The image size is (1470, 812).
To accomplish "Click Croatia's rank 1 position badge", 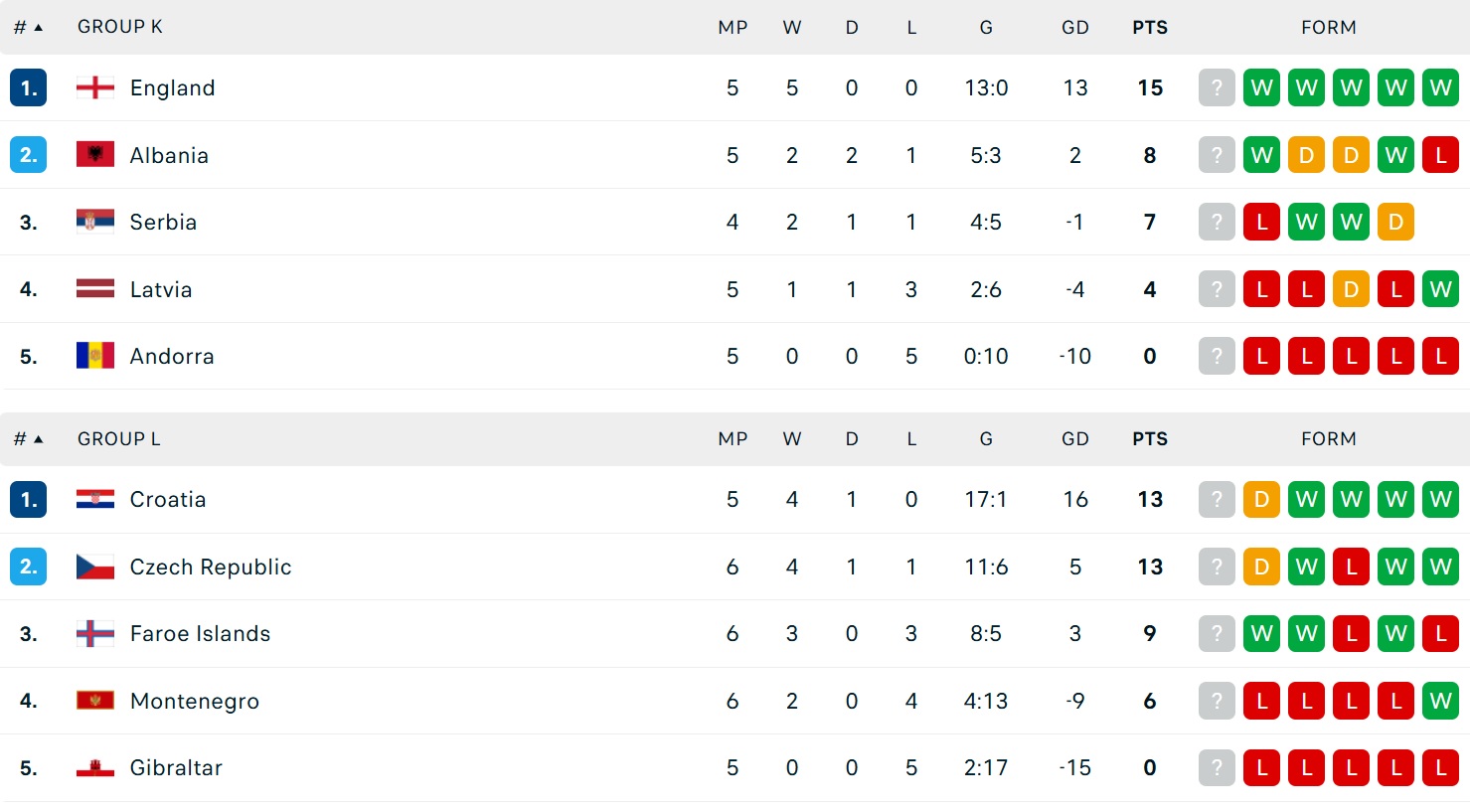I will [x=29, y=499].
